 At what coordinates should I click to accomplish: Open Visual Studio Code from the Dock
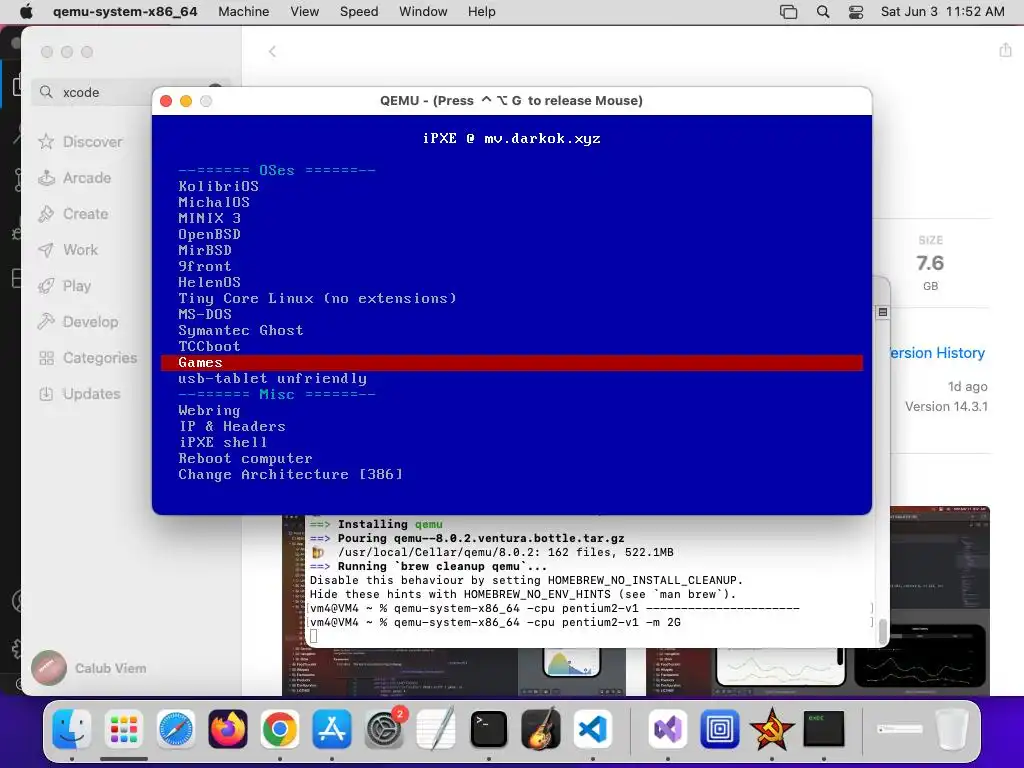pos(592,729)
